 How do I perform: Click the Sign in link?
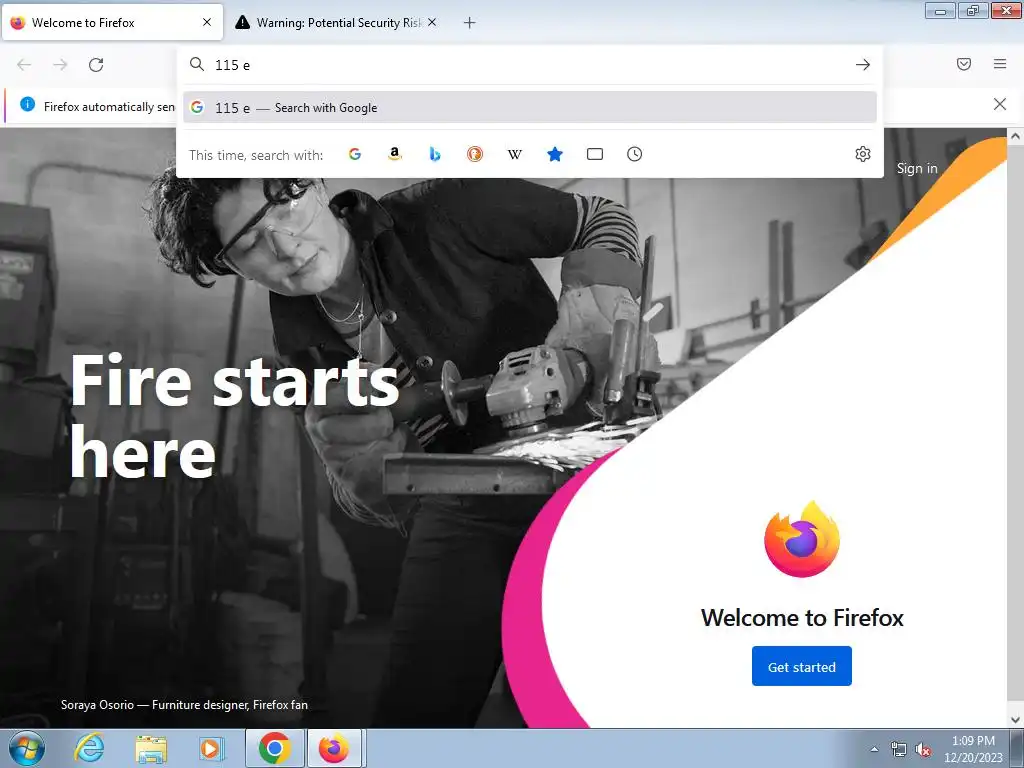point(917,168)
